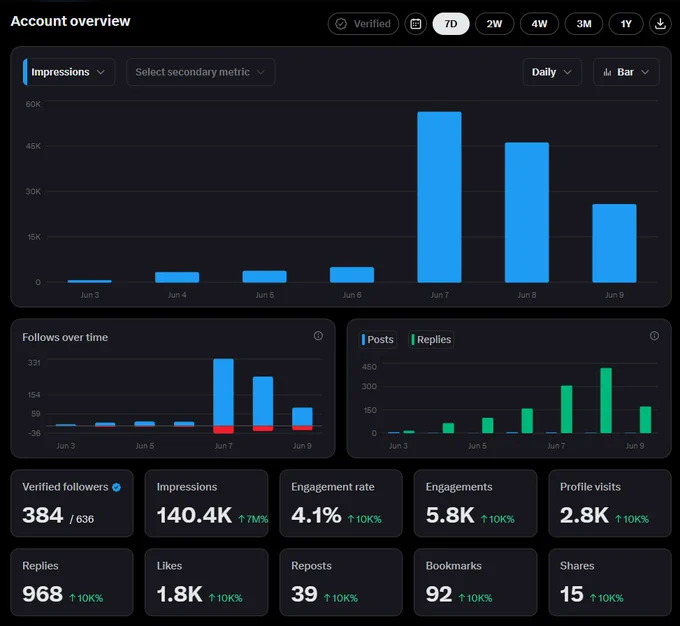Open the Likes 1.8K card

[206, 582]
